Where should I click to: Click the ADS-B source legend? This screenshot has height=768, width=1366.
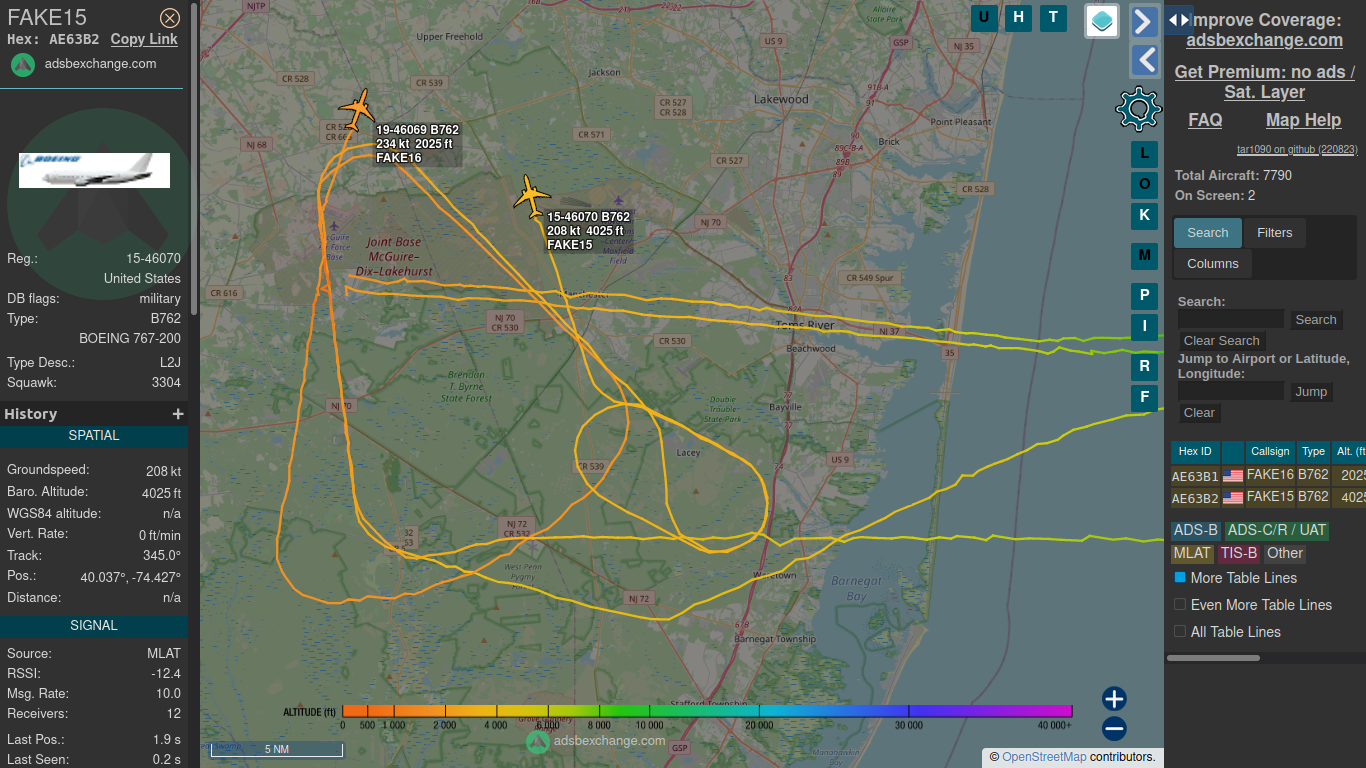click(1196, 530)
